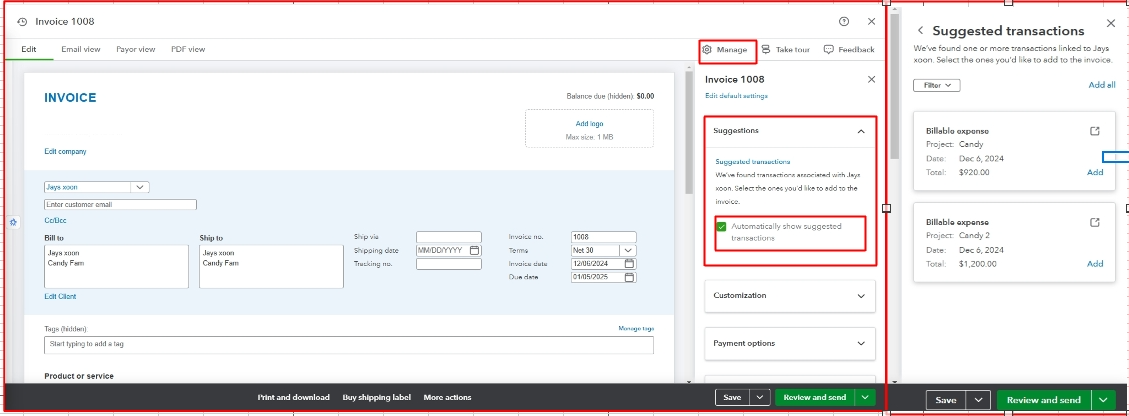Click Print and download
The image size is (1129, 416).
[x=294, y=397]
